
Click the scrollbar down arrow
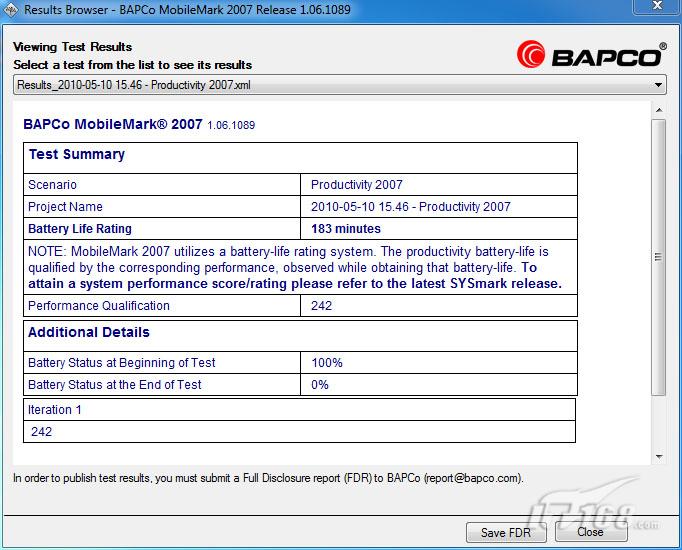pyautogui.click(x=659, y=457)
